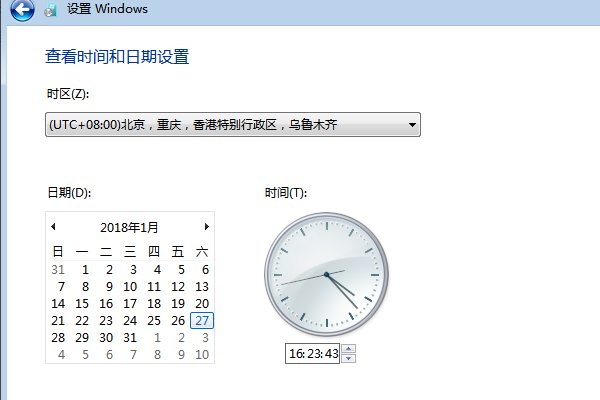Select January 27 in the calendar

pos(202,321)
